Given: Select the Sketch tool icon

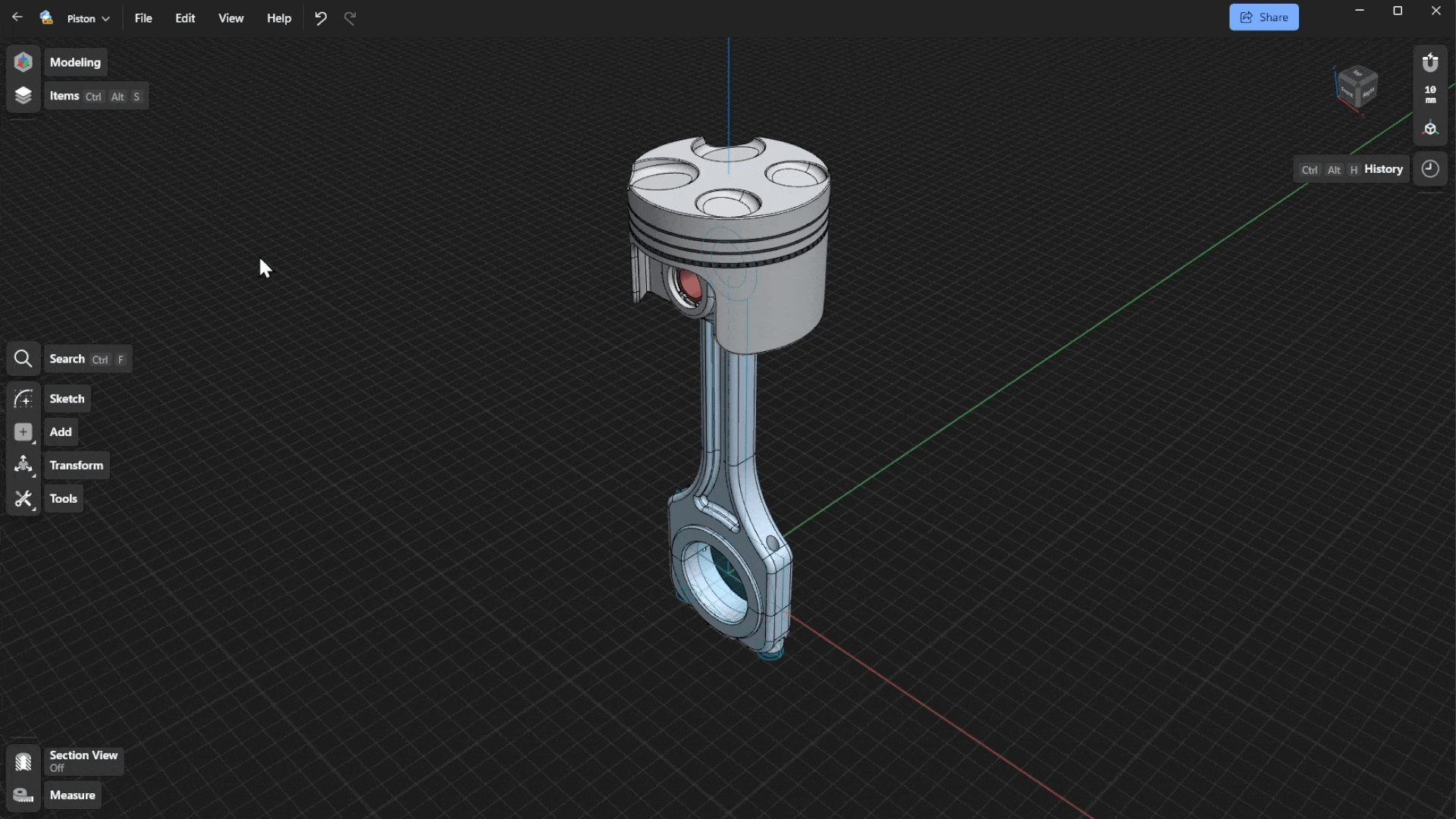Looking at the screenshot, I should click(x=23, y=399).
